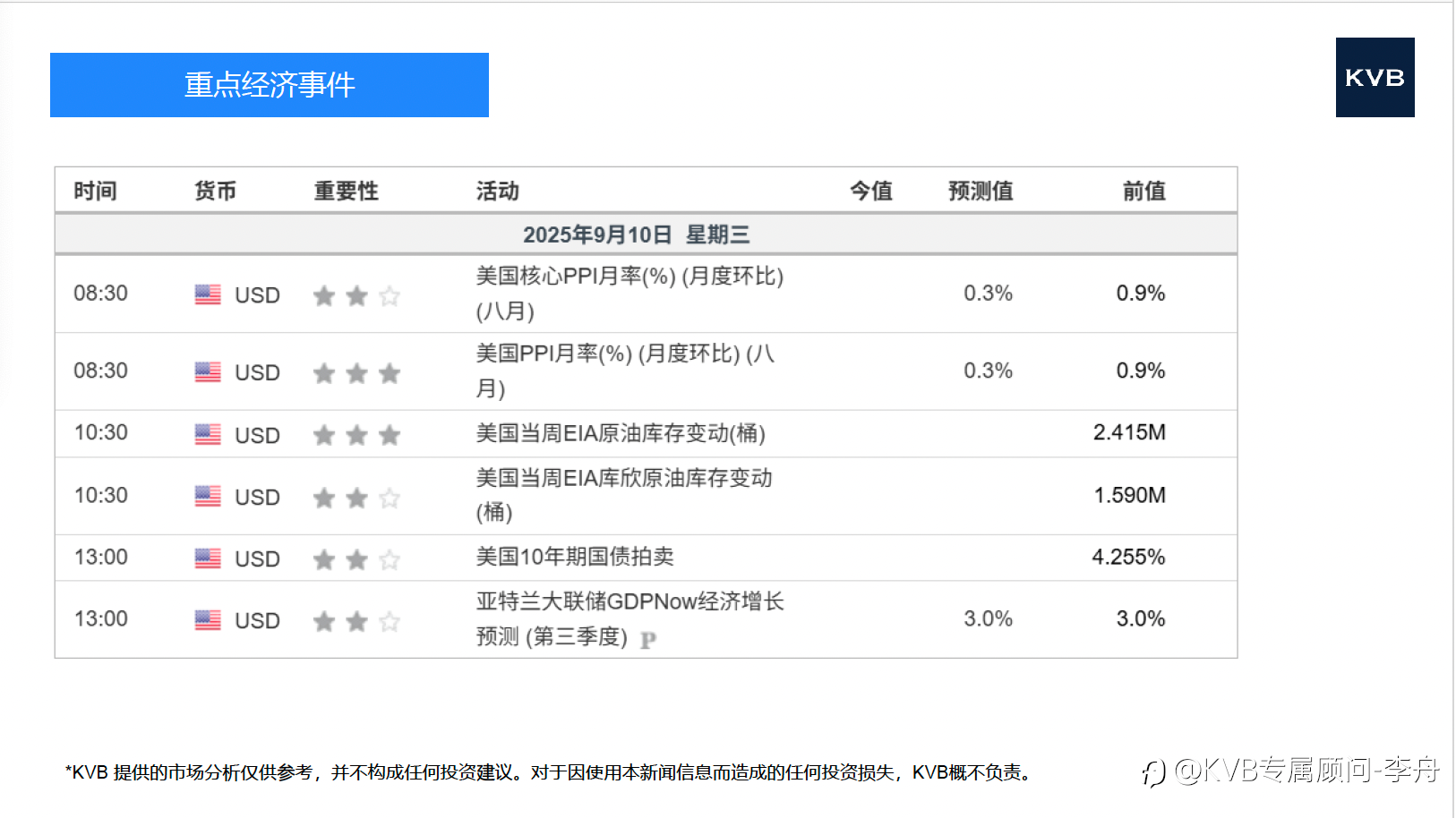Viewport: 1456px width, 818px height.
Task: Click the 08:30 time in the 美国核心PPI月率 row
Action: pos(101,294)
